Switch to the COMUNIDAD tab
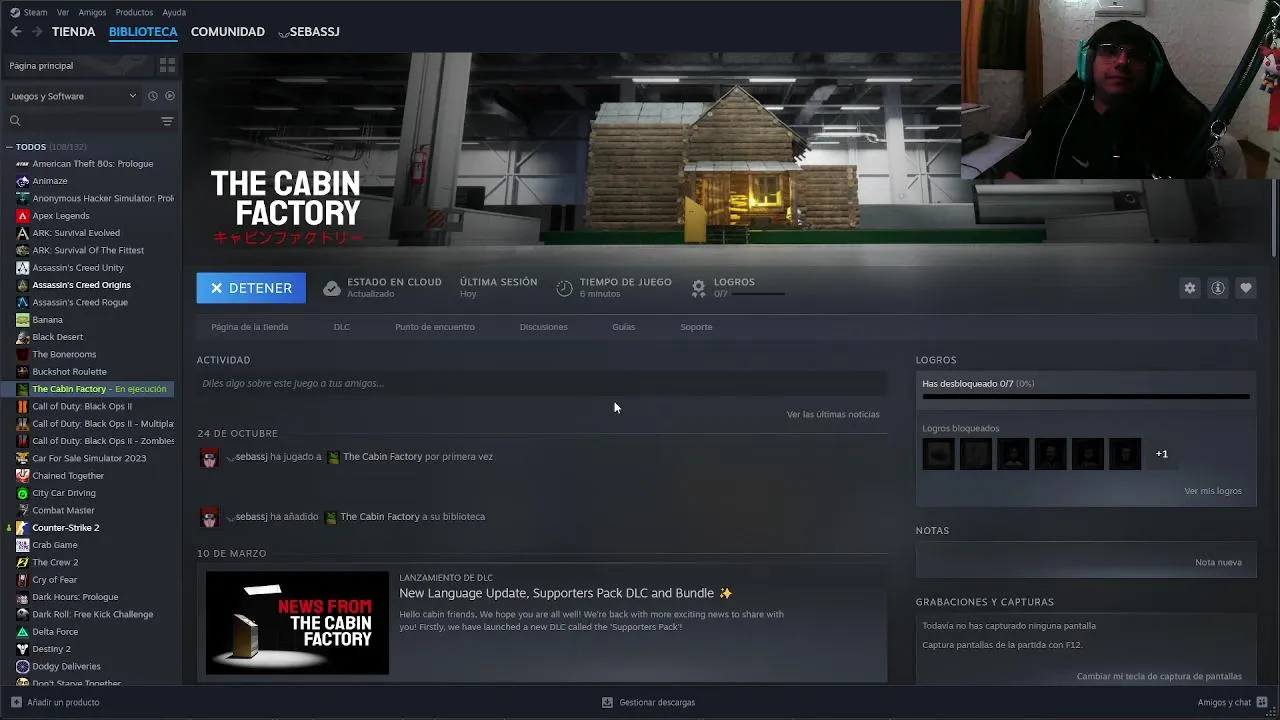 pyautogui.click(x=228, y=32)
